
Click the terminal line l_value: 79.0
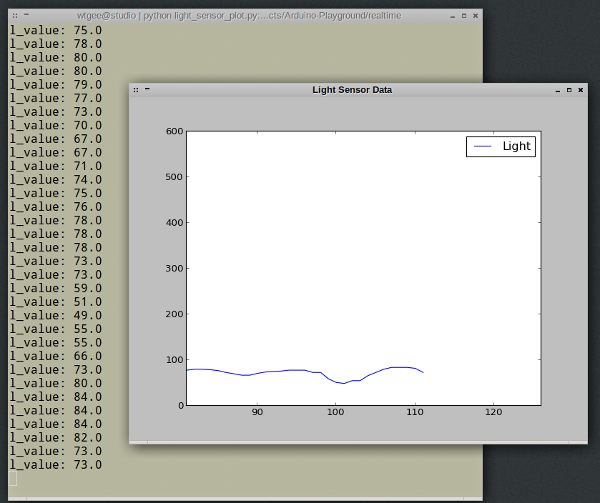click(x=56, y=85)
